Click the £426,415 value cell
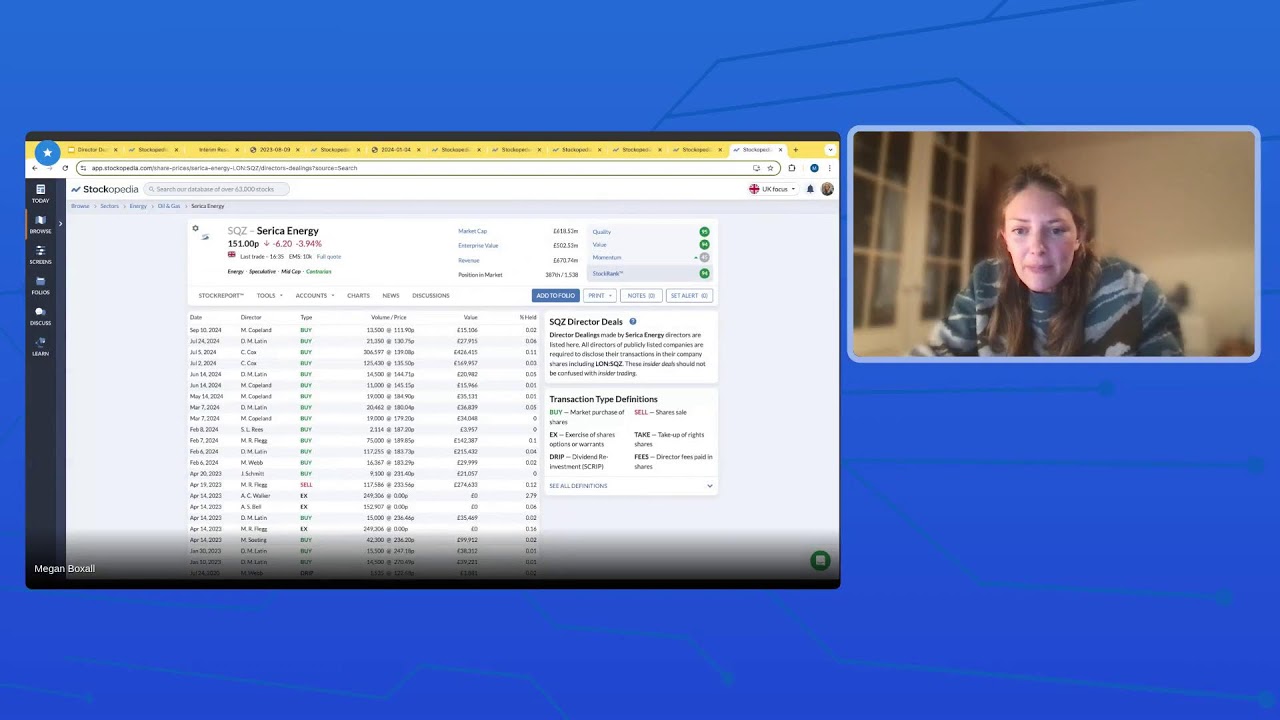Screen dimensions: 1280x720 click(x=466, y=352)
